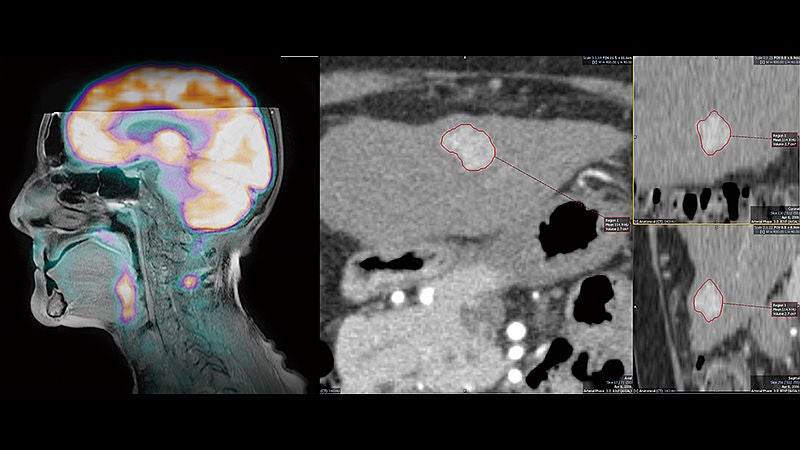The image size is (800, 450).
Task: Click the window/level icon in axial view header
Action: point(595,62)
